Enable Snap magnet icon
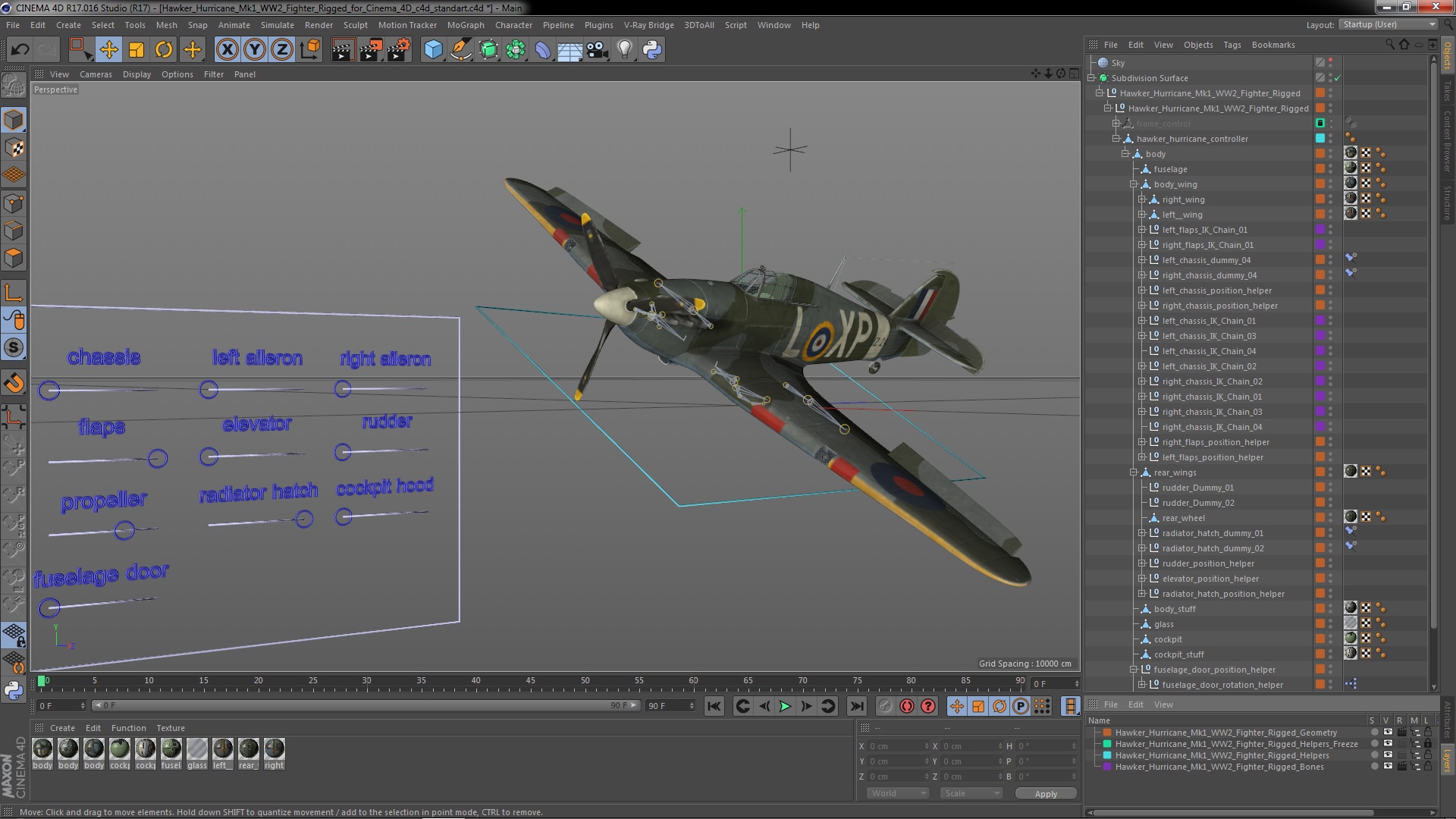Screen dimensions: 1456x819 [14, 384]
